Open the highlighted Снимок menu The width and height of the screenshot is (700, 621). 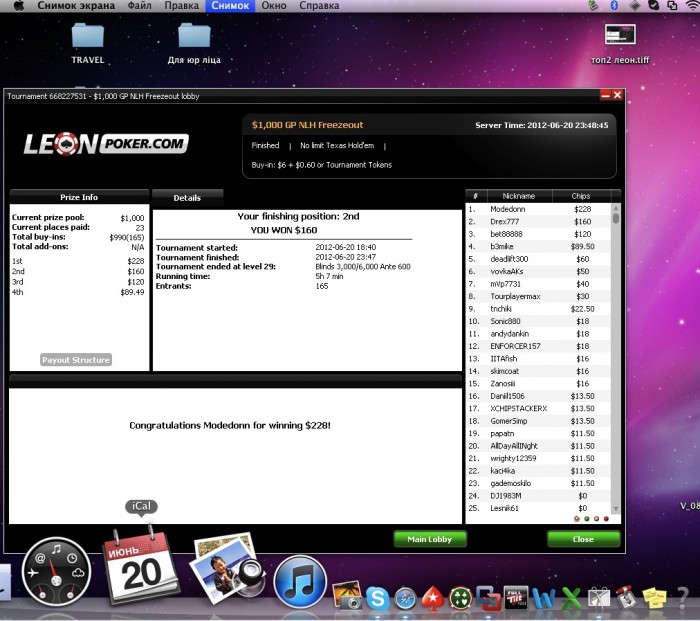[230, 6]
